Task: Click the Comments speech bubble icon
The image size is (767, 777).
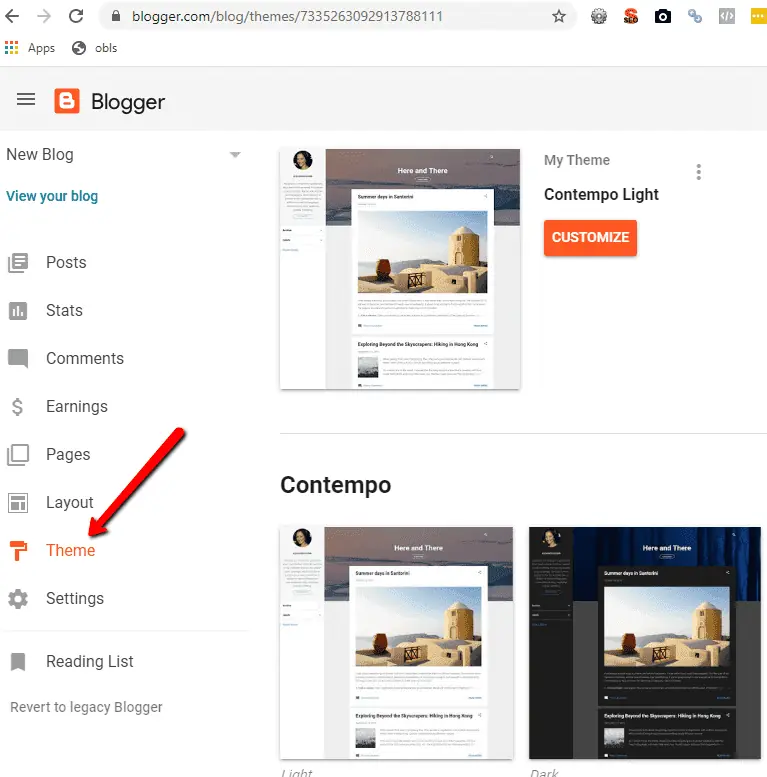Action: (x=18, y=358)
